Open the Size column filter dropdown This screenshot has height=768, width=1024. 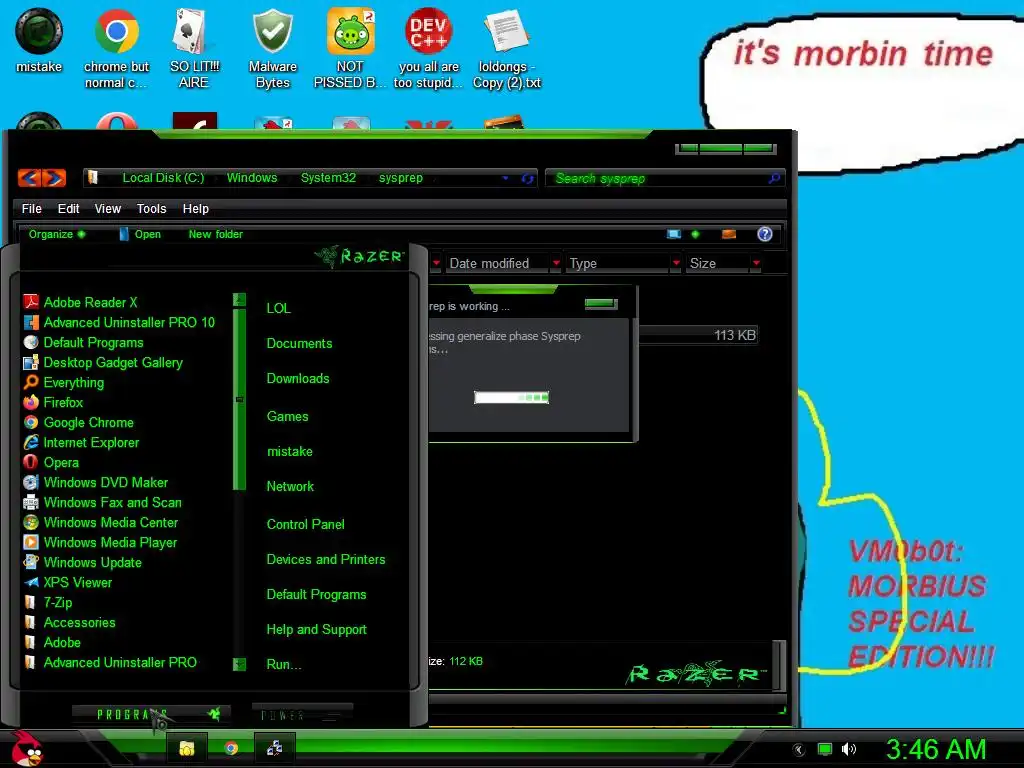point(756,263)
